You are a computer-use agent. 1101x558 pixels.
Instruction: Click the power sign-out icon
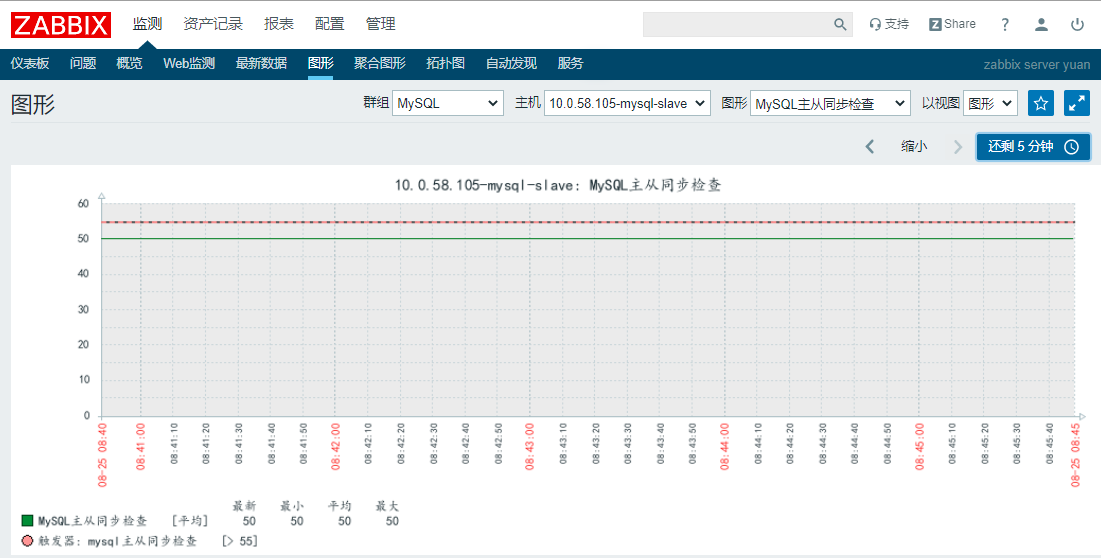1077,25
